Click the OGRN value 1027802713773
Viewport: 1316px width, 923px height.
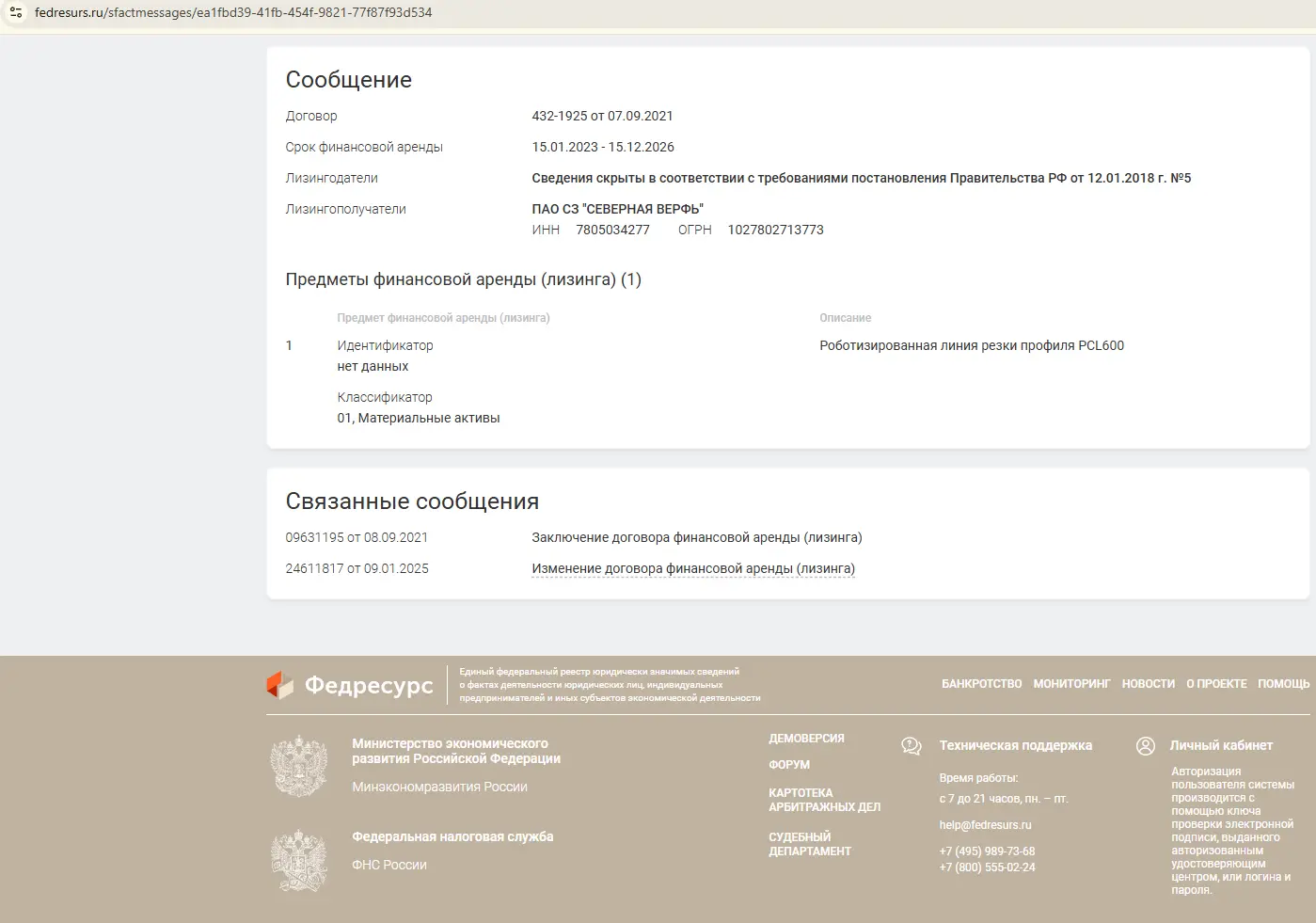click(x=775, y=230)
